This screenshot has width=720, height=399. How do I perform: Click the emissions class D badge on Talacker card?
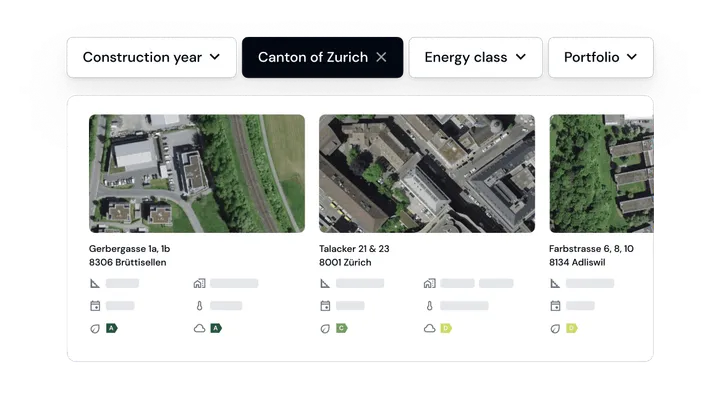click(x=446, y=328)
